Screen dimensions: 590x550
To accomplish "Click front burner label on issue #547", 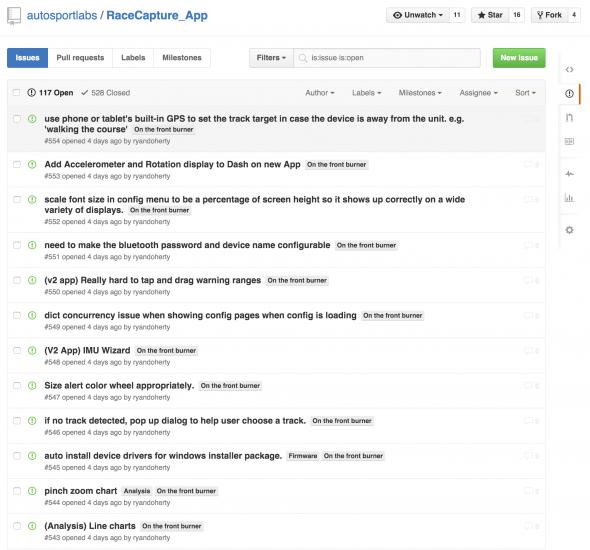I will [x=230, y=386].
